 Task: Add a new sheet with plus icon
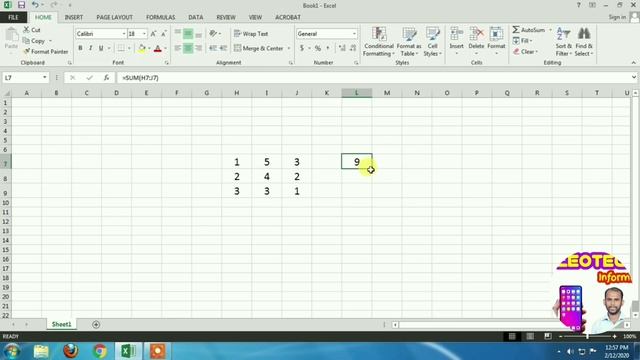(96, 324)
